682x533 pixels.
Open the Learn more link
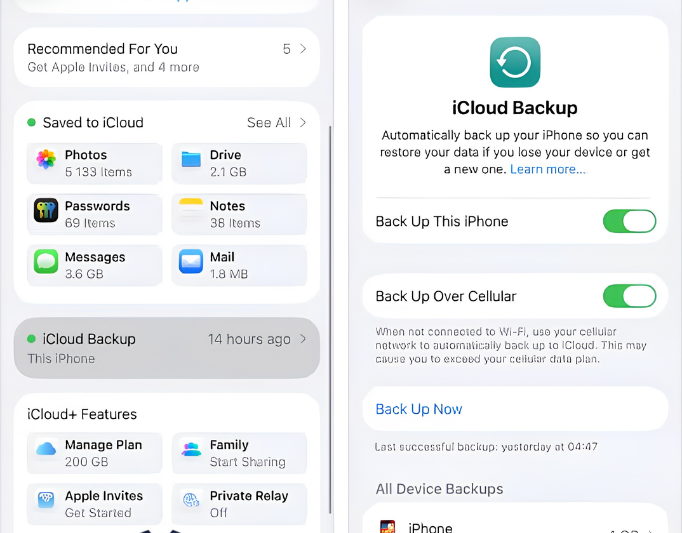[548, 169]
